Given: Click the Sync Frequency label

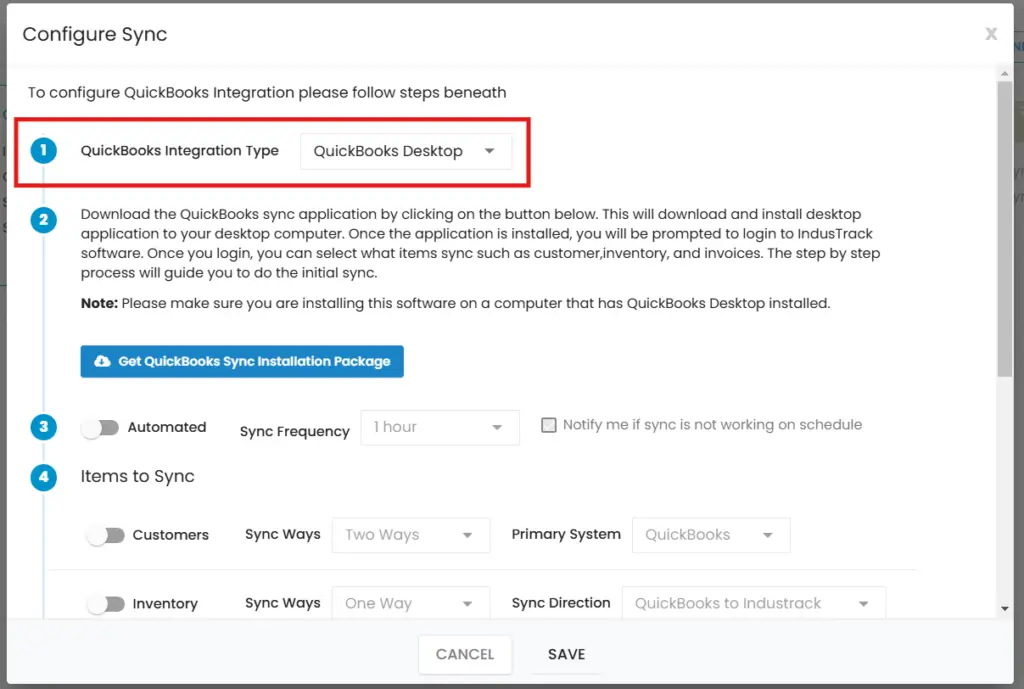Looking at the screenshot, I should (295, 432).
